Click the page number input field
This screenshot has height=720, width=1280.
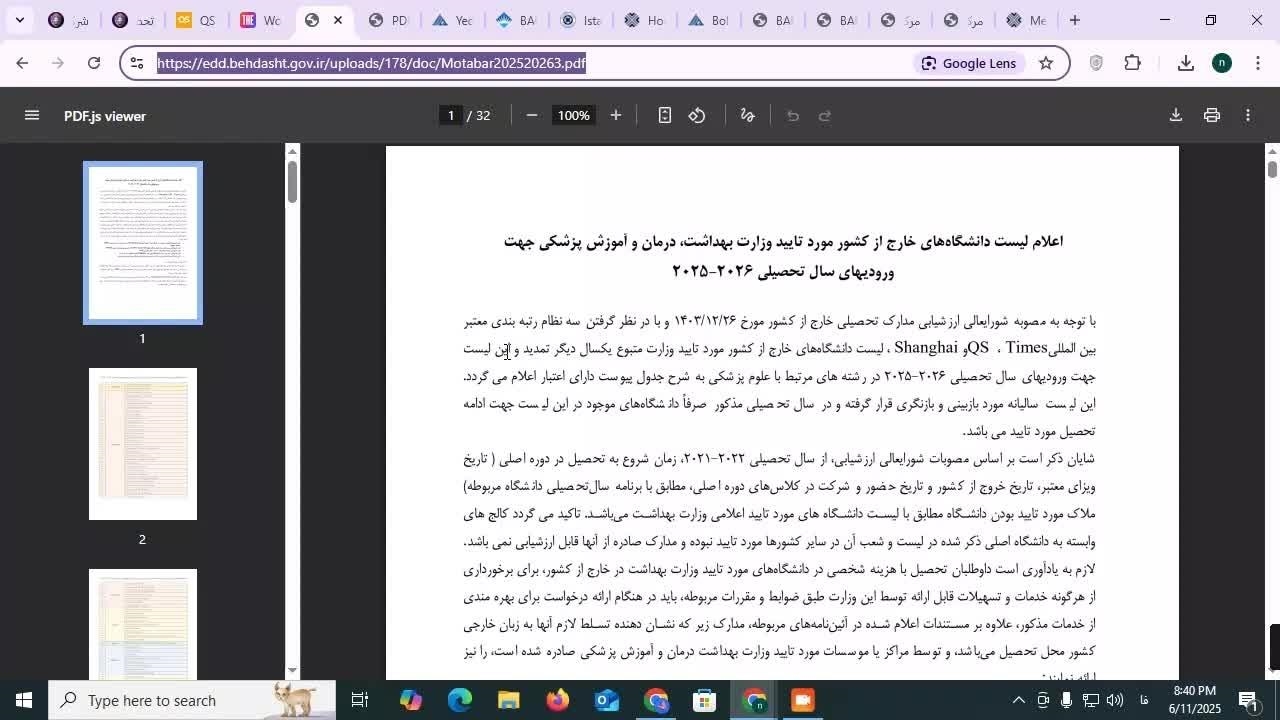coord(451,115)
